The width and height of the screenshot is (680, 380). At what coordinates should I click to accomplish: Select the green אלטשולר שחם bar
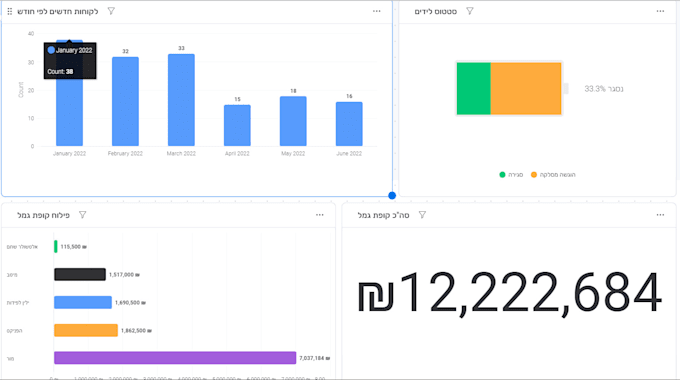(x=56, y=246)
